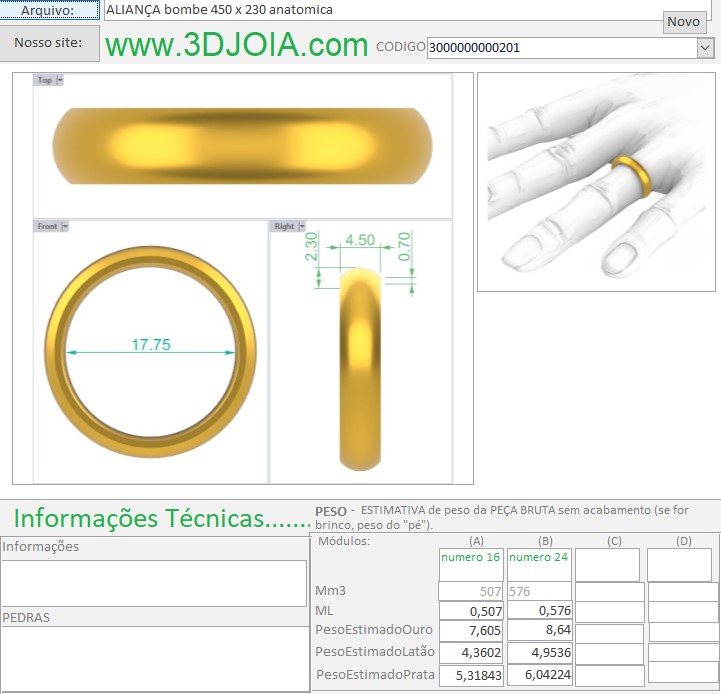Select module A 'numero 16' field
Viewport: 721px width, 694px height.
[x=470, y=565]
